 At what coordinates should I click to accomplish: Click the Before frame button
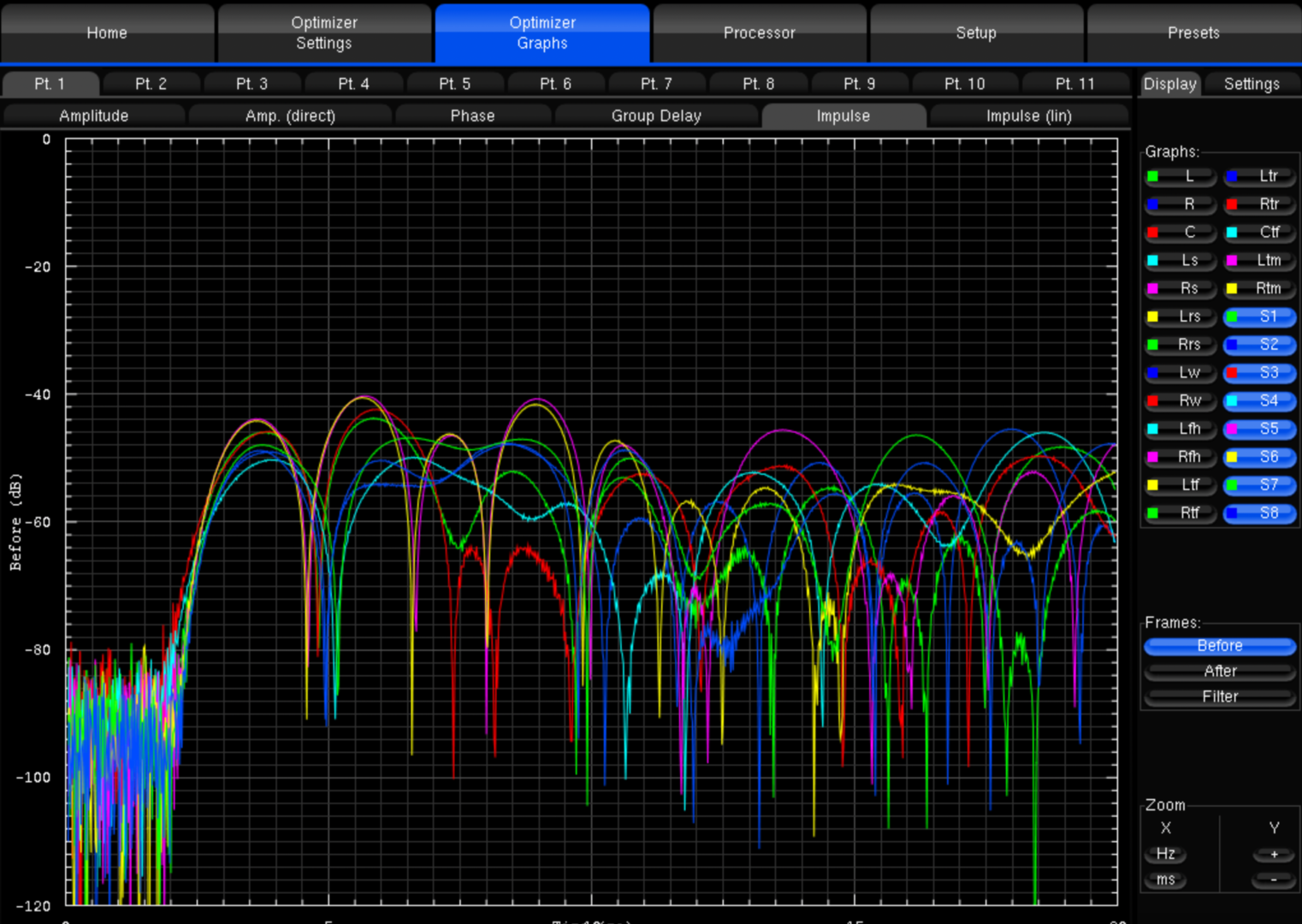pyautogui.click(x=1220, y=646)
